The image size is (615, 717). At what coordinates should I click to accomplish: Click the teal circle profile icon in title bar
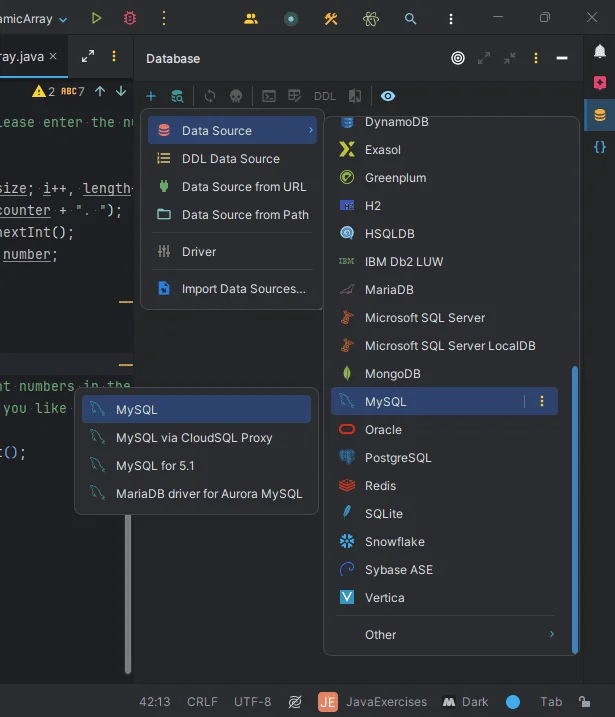[291, 19]
